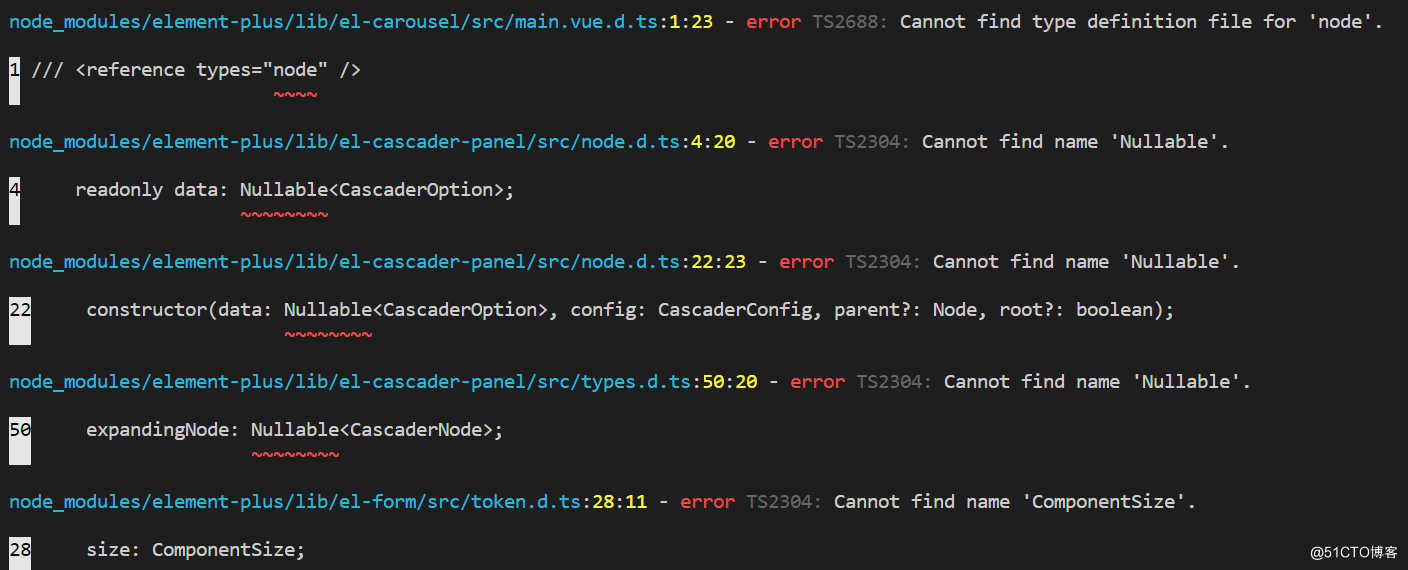Click the @51CTO博客 watermark
The width and height of the screenshot is (1408, 570).
click(1354, 552)
